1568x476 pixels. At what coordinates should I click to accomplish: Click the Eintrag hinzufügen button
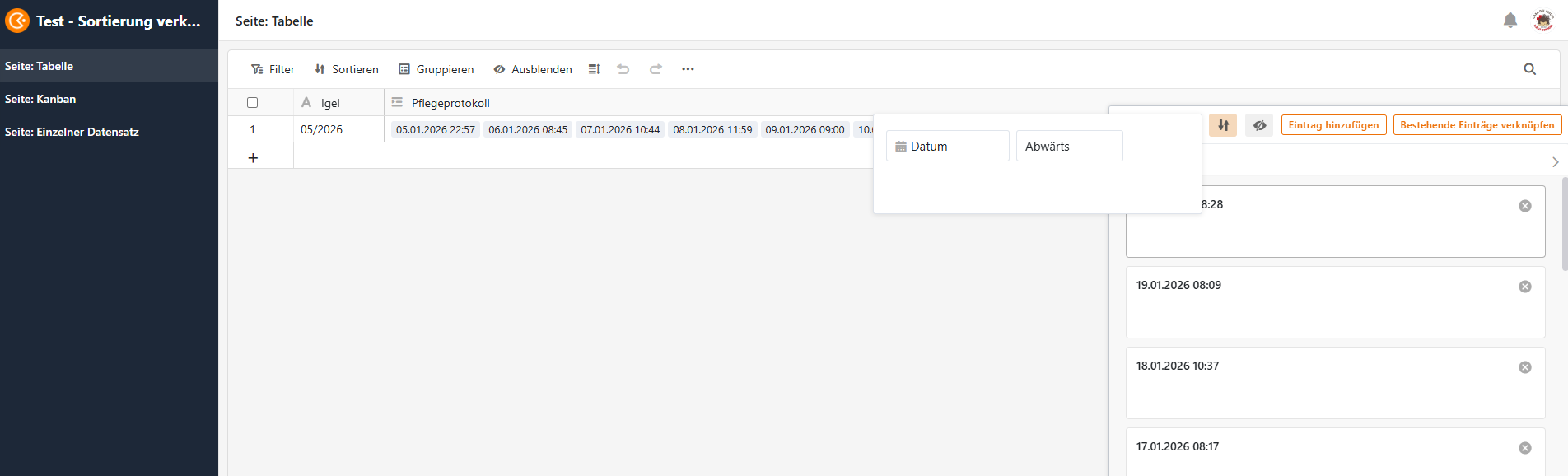point(1333,125)
